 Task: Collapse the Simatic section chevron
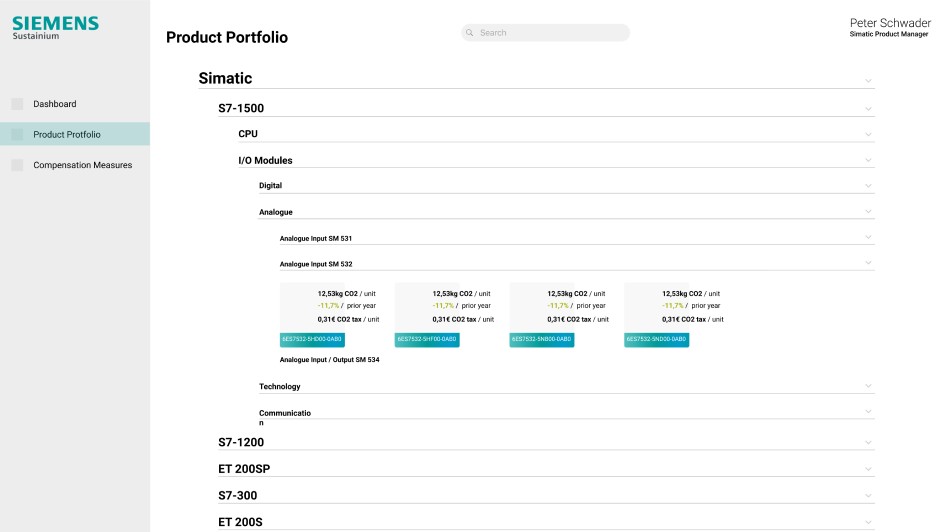click(x=868, y=80)
